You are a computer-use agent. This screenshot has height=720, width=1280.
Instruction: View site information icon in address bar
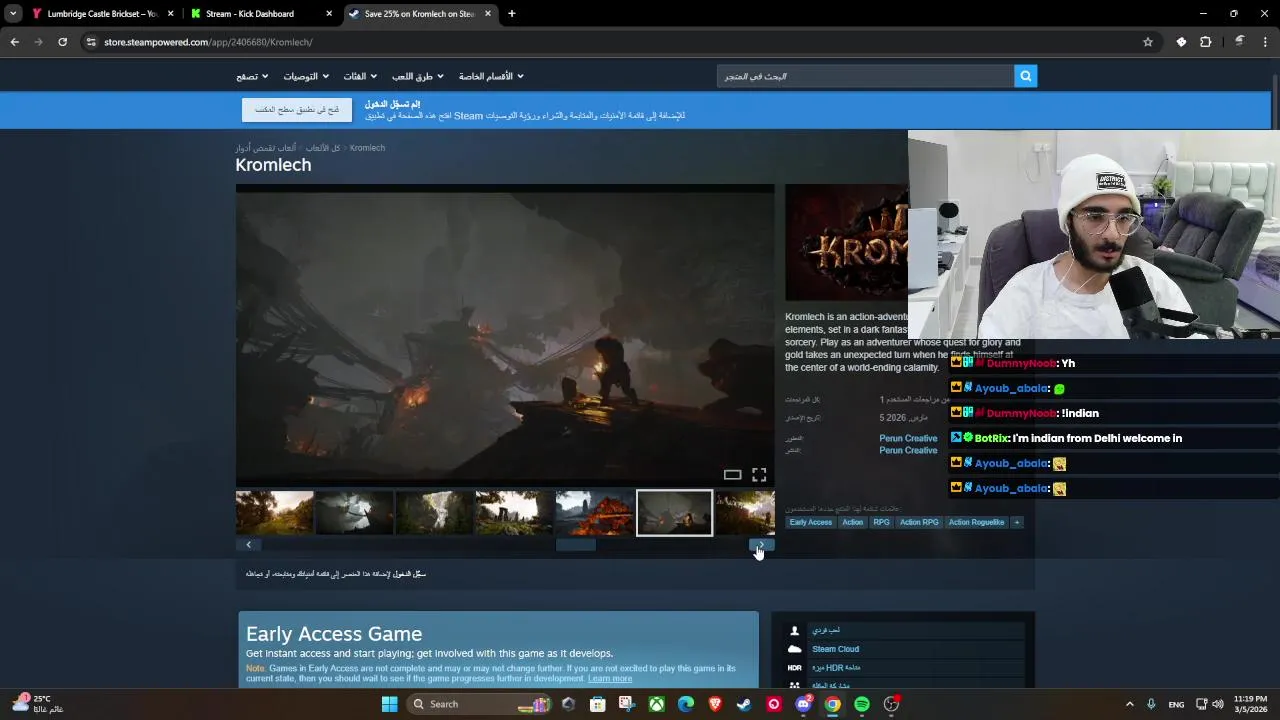coord(91,42)
